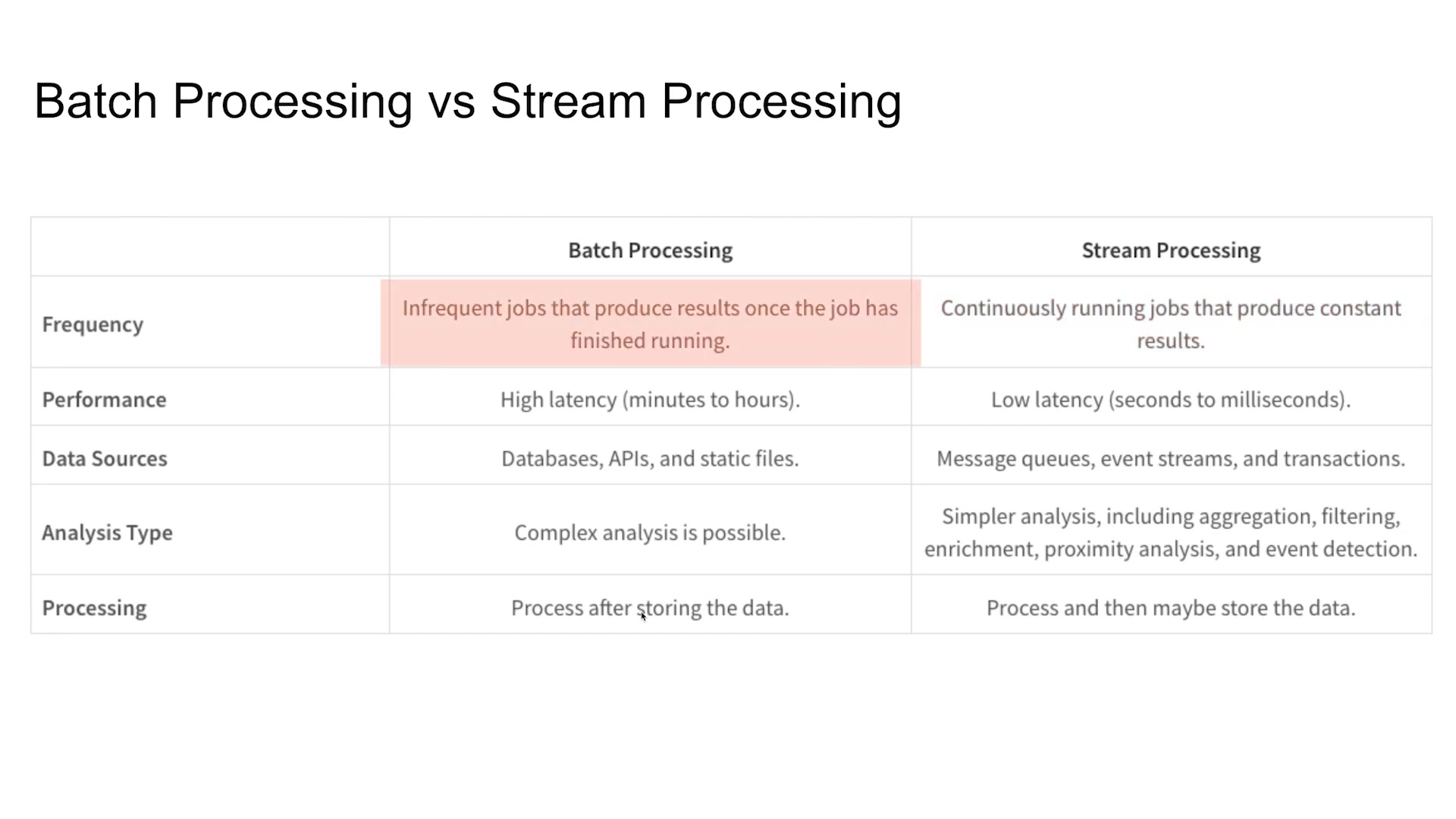The height and width of the screenshot is (819, 1456).
Task: Select the Batch Processing column header
Action: pyautogui.click(x=650, y=250)
